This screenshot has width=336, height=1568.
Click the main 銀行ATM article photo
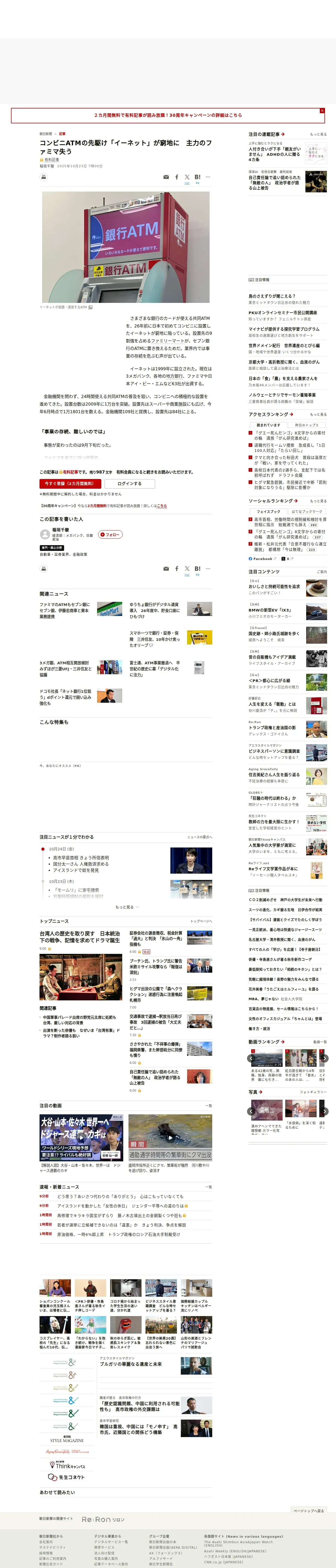tap(126, 247)
